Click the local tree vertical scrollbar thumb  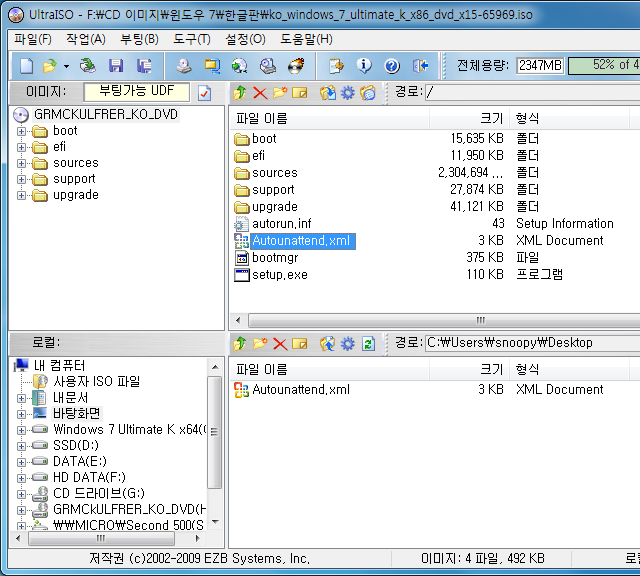tap(214, 432)
